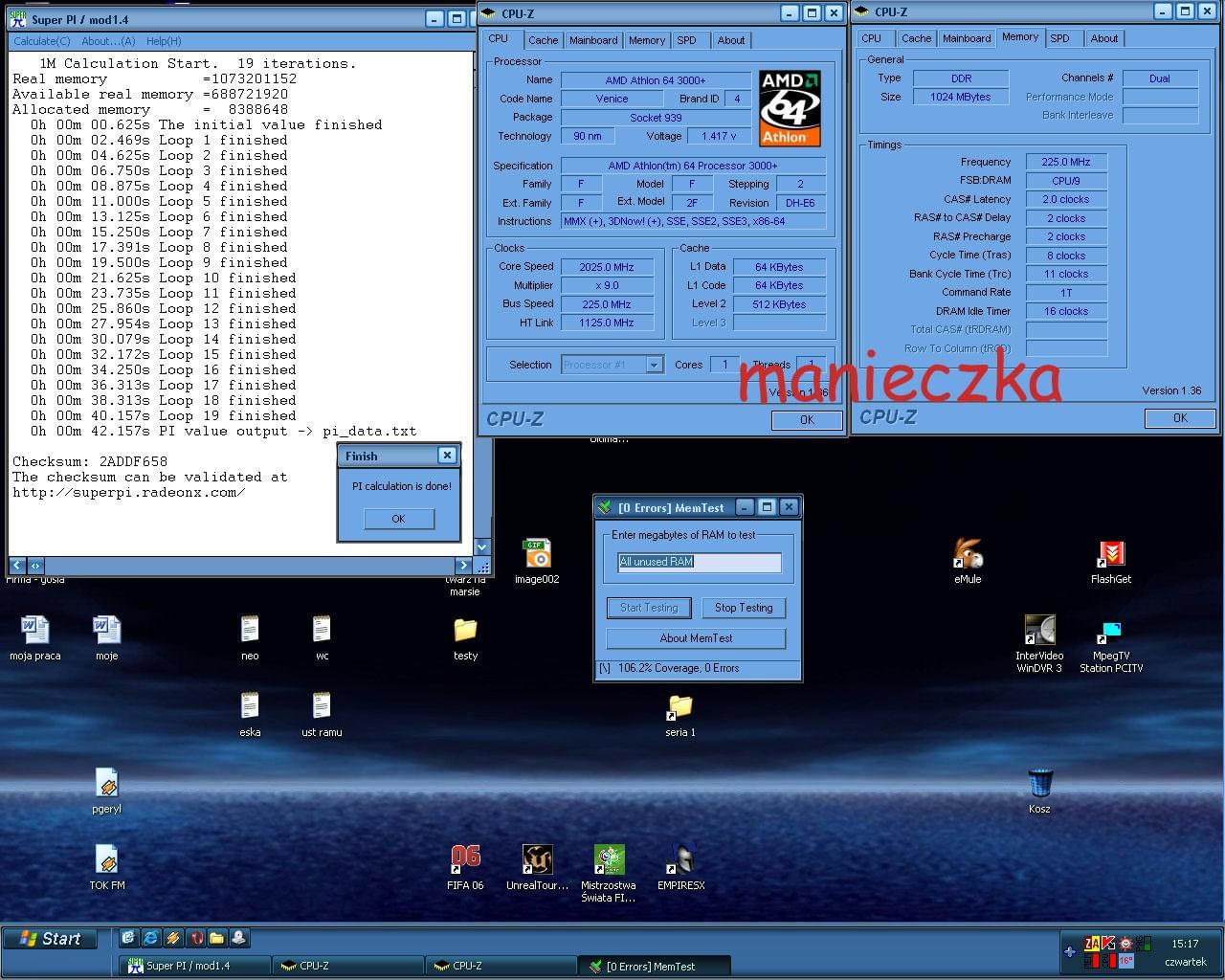Click the sun smiley tray icon

tap(1125, 944)
